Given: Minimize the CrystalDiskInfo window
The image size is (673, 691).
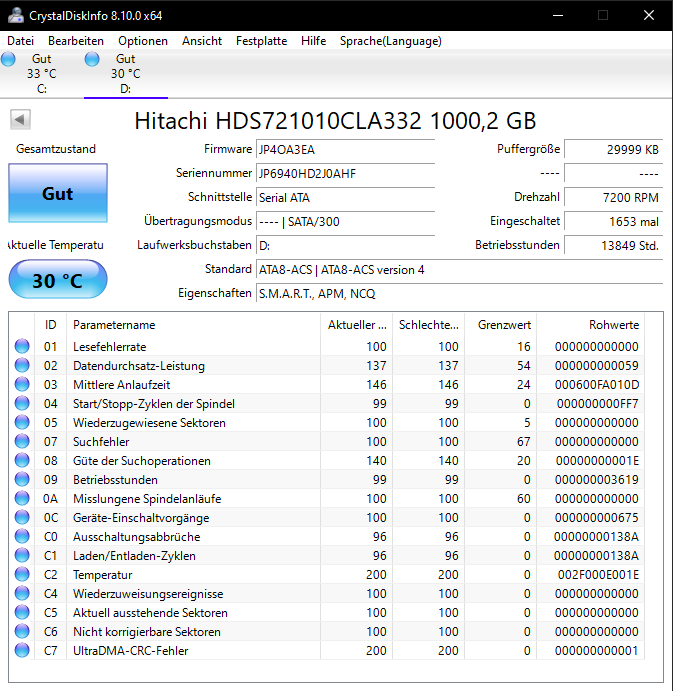Looking at the screenshot, I should [558, 15].
